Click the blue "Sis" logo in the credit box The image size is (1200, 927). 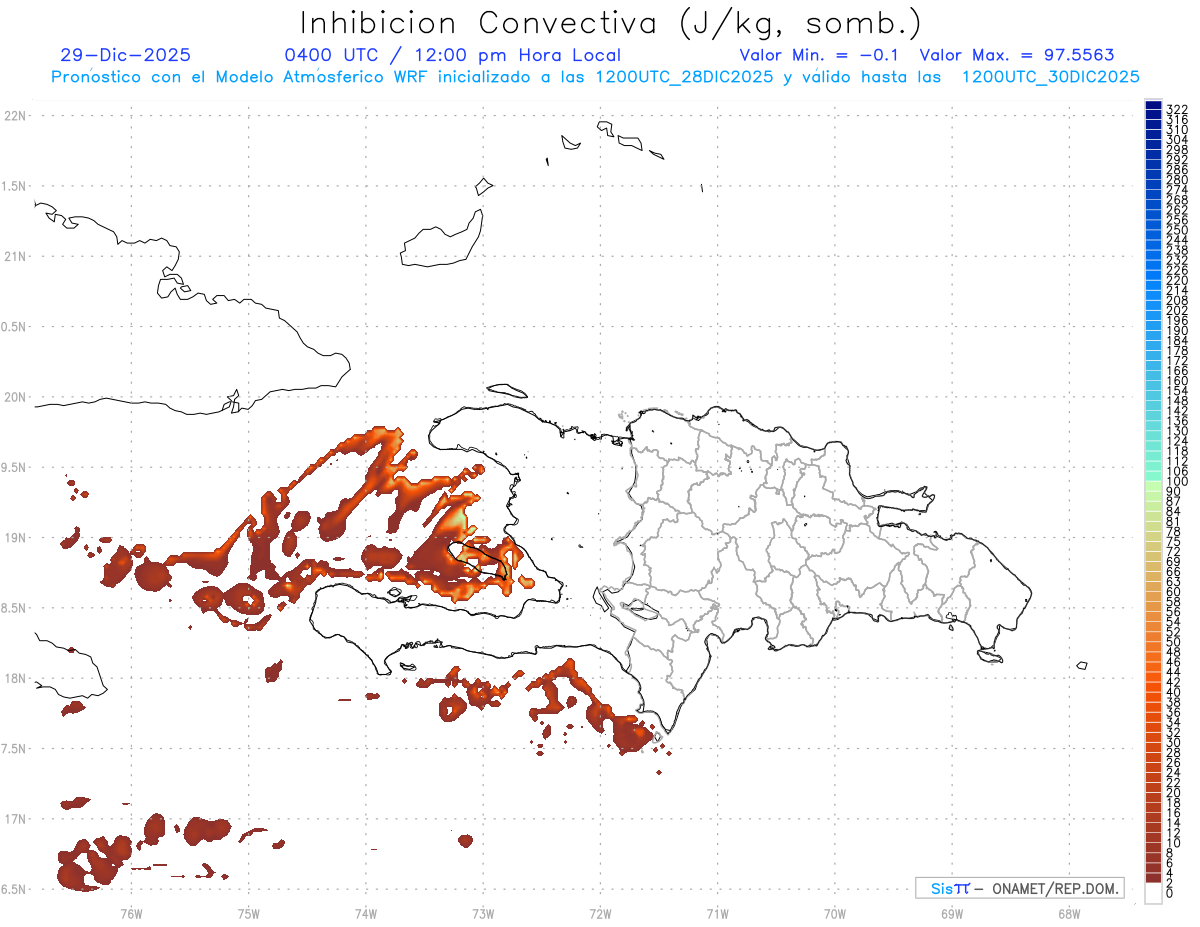pyautogui.click(x=943, y=888)
